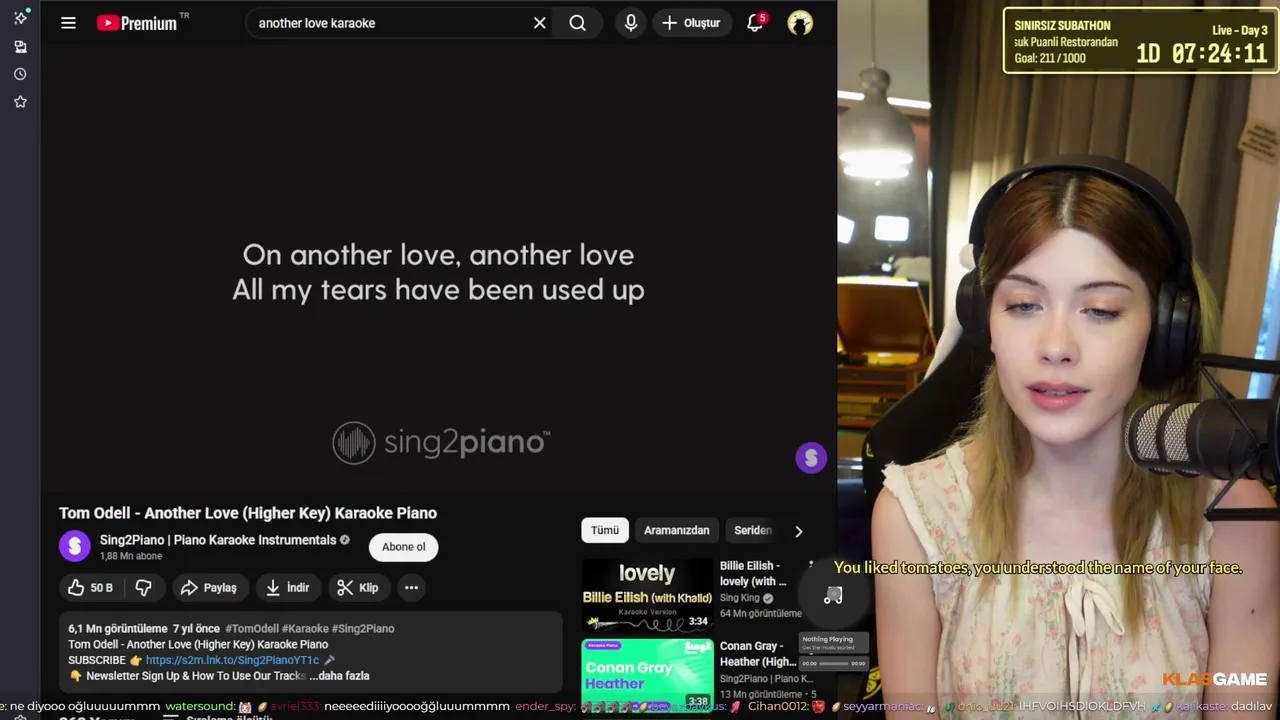Open the account avatar menu

[800, 23]
